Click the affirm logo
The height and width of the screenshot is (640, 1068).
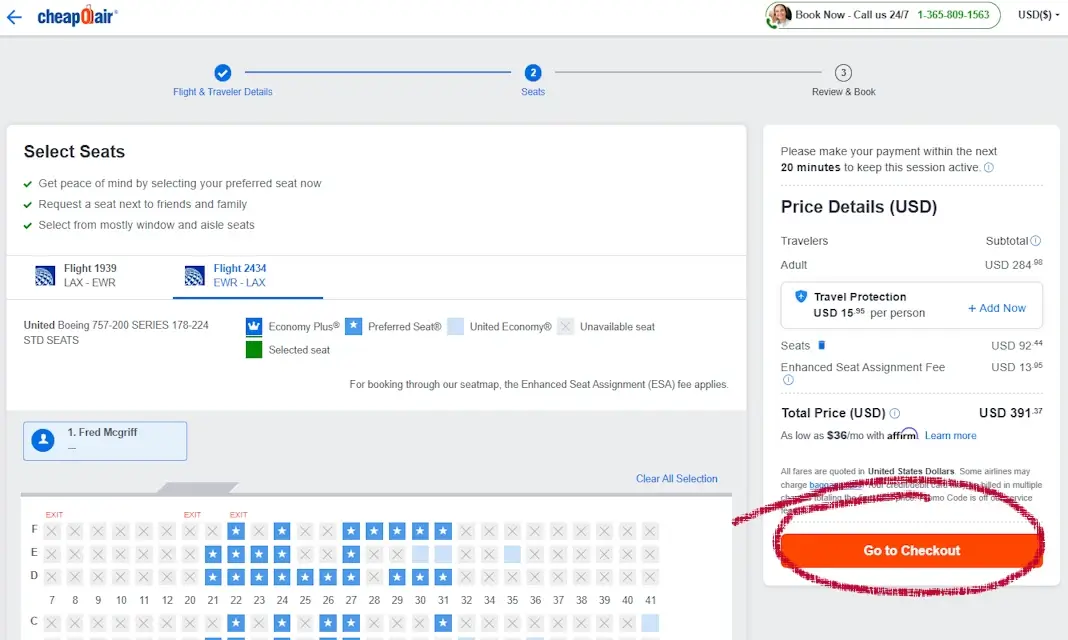902,434
